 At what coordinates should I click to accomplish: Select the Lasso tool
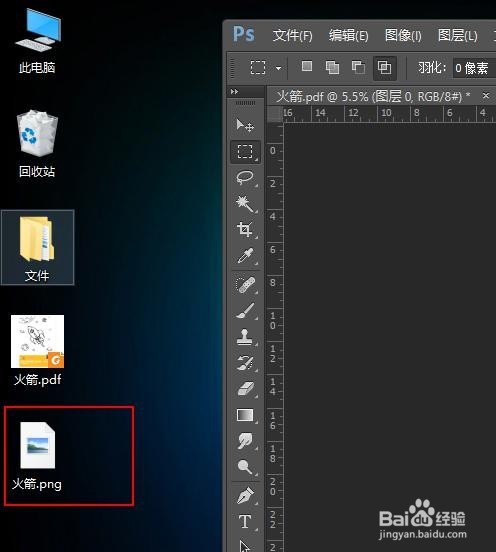pyautogui.click(x=245, y=178)
